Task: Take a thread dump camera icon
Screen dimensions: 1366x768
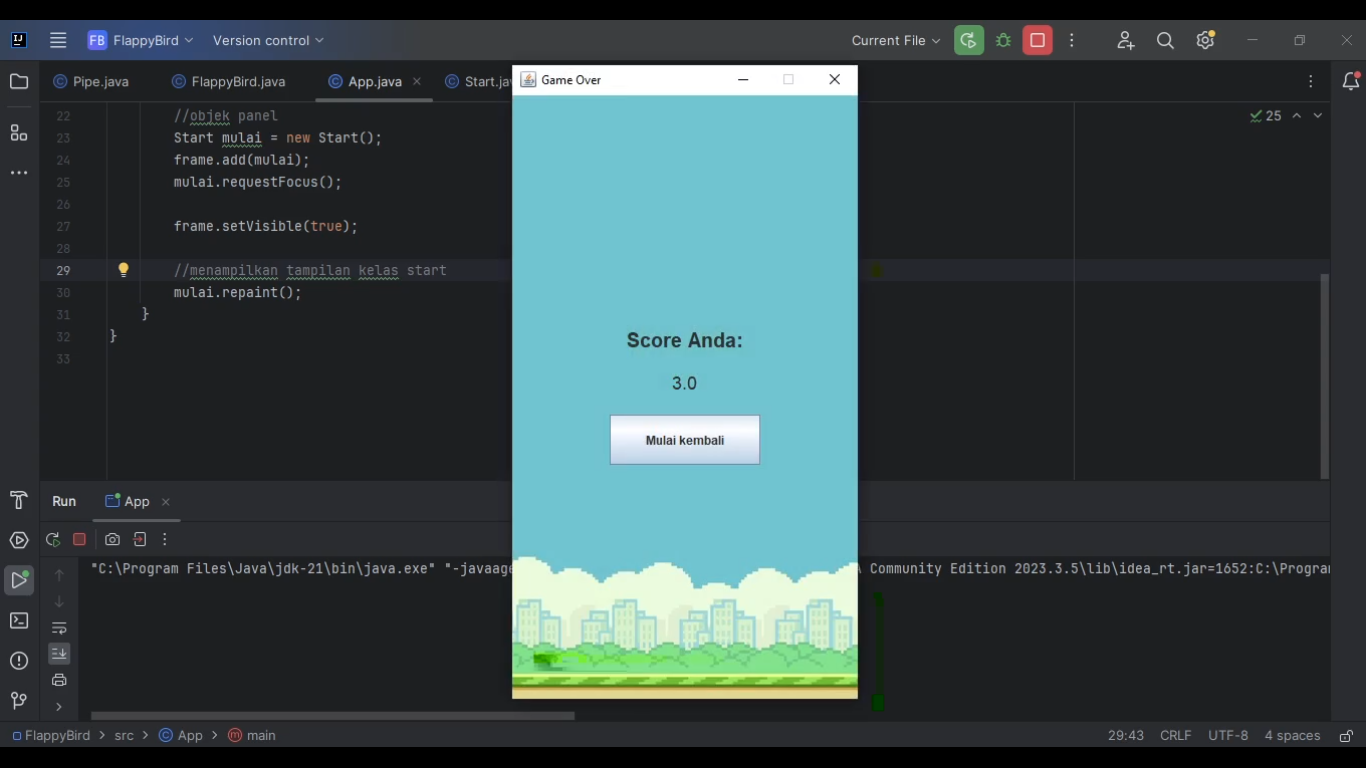Action: 112,540
